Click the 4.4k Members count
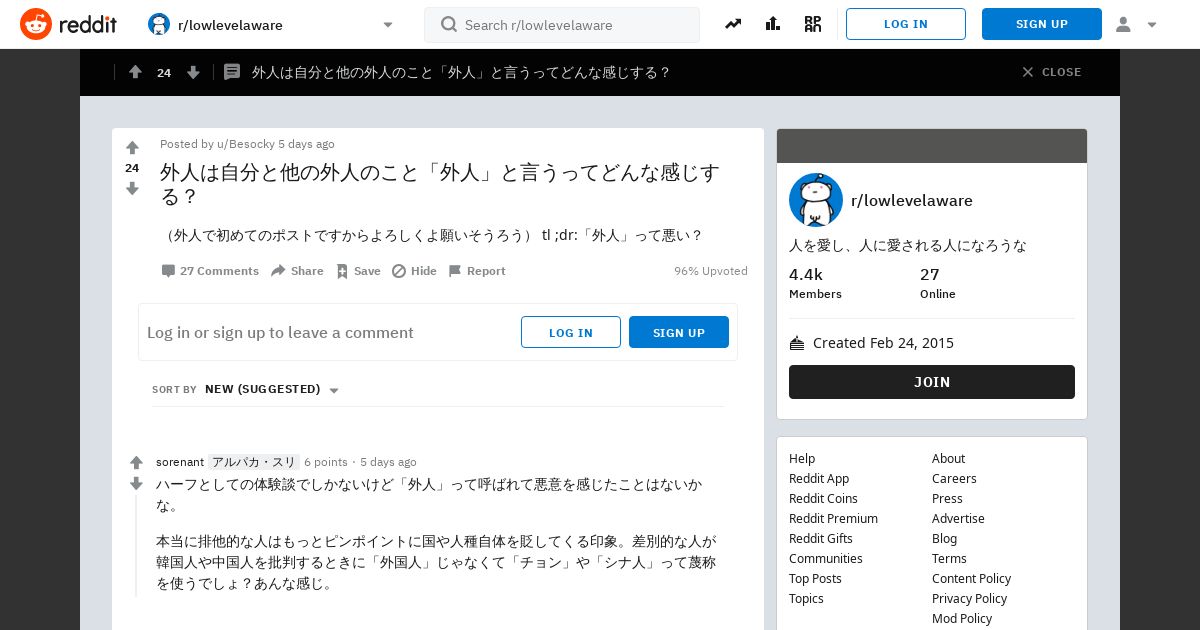Viewport: 1200px width, 630px height. pyautogui.click(x=815, y=283)
